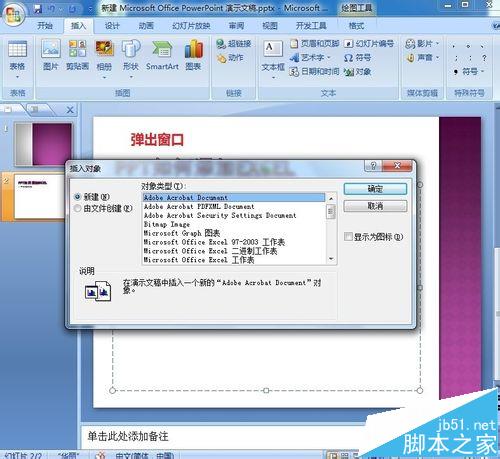This screenshot has width=500, height=459.
Task: Click the slide title 弹出窗口
Action: point(157,140)
